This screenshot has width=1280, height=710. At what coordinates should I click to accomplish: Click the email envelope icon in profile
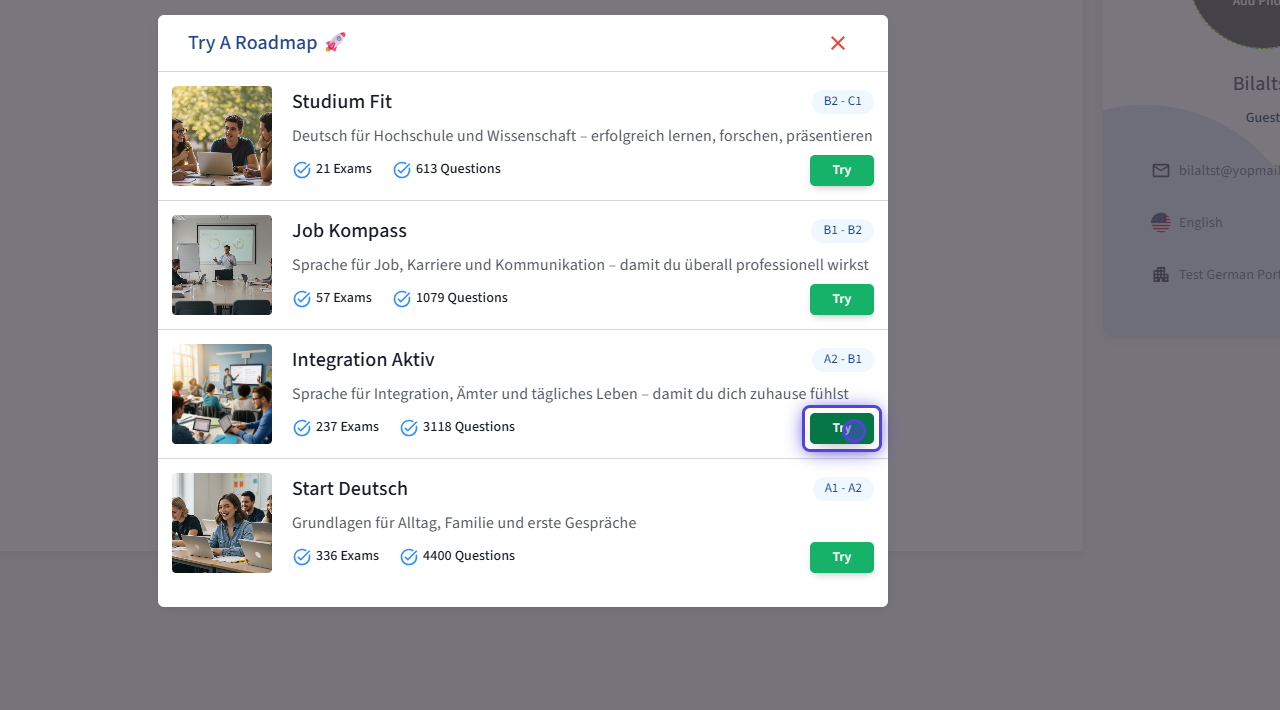point(1161,171)
